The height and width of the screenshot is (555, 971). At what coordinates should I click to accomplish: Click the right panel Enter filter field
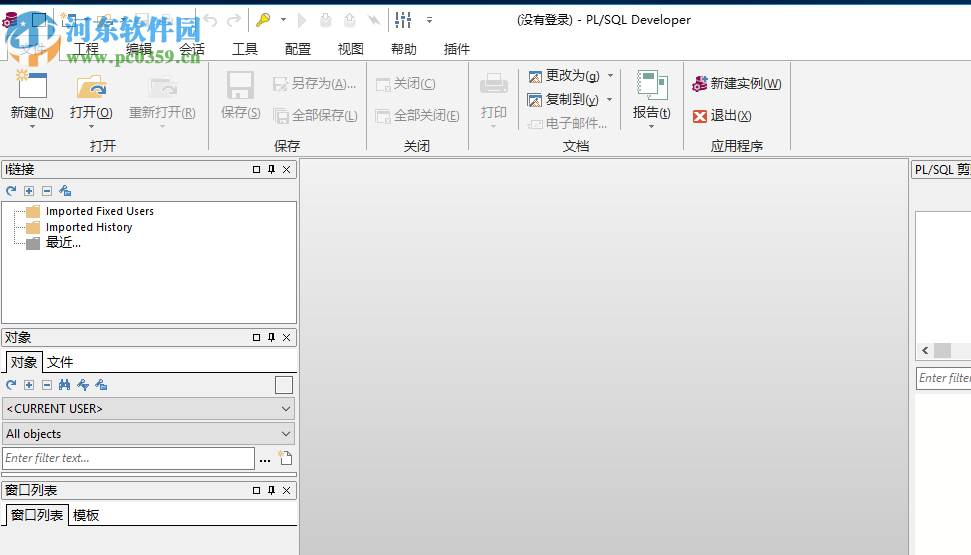point(943,378)
